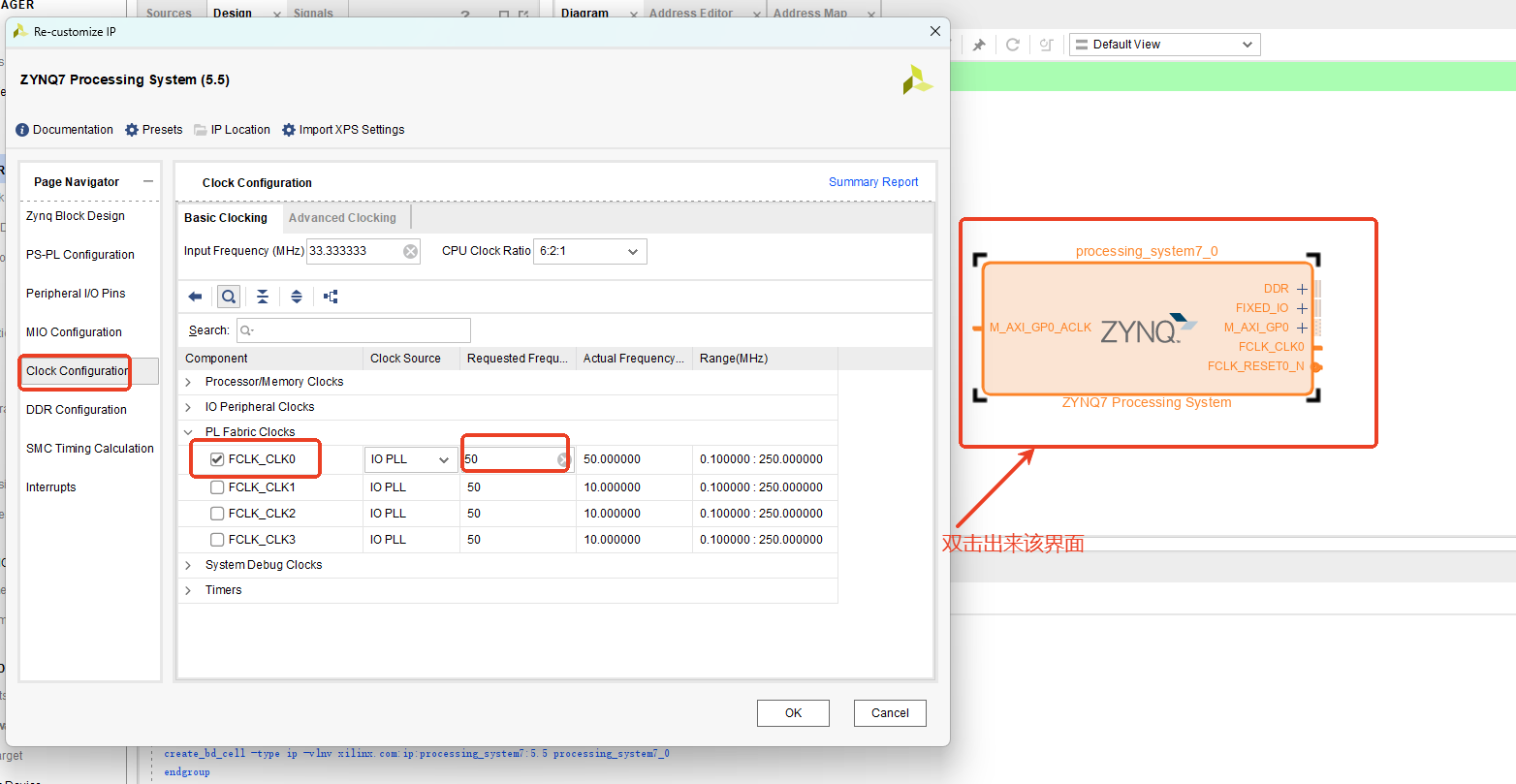Viewport: 1516px width, 784px height.
Task: Click the Requested Frequency column header
Action: click(518, 359)
